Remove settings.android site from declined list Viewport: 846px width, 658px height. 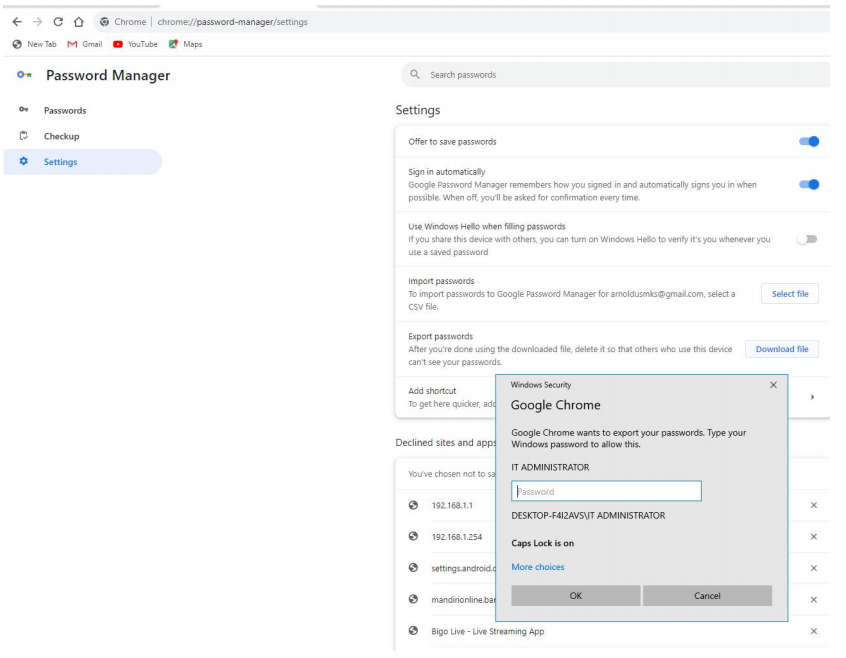click(x=814, y=568)
